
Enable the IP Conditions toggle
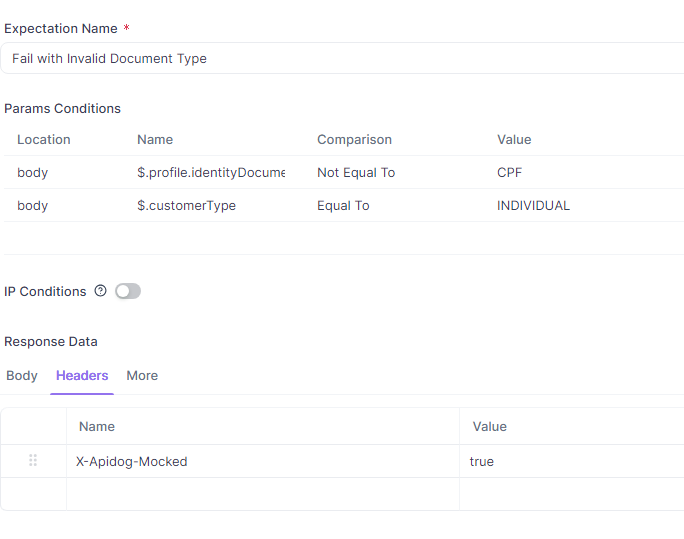pyautogui.click(x=128, y=292)
